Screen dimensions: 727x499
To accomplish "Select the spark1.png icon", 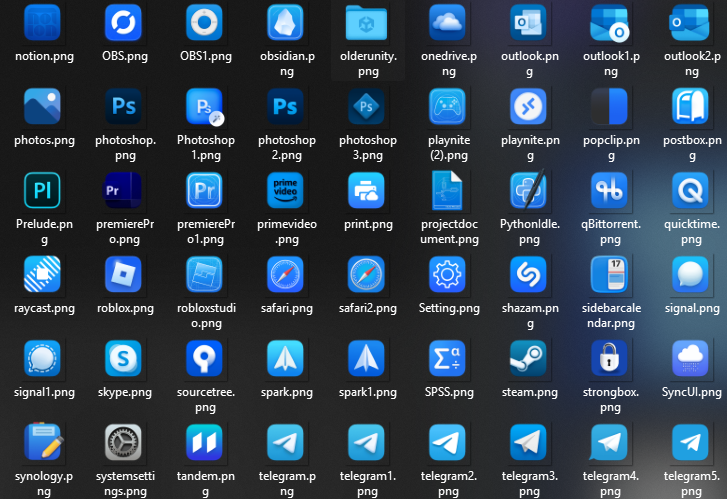I will point(366,358).
